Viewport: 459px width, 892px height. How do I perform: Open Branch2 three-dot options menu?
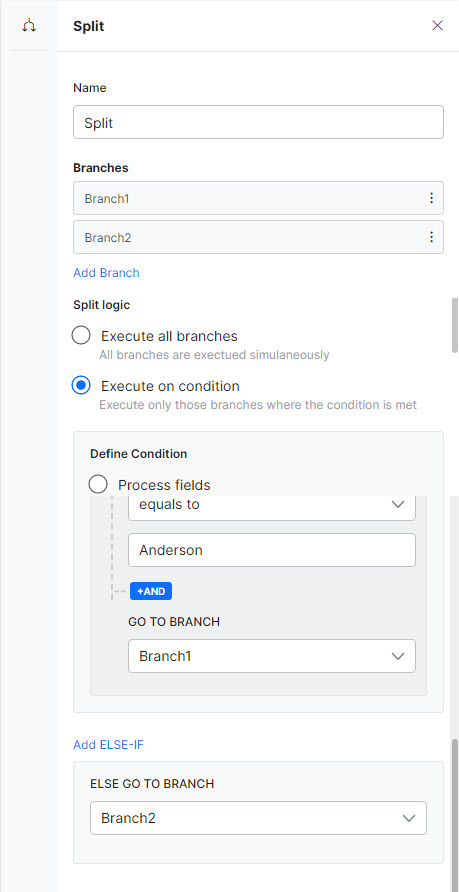[x=431, y=237]
